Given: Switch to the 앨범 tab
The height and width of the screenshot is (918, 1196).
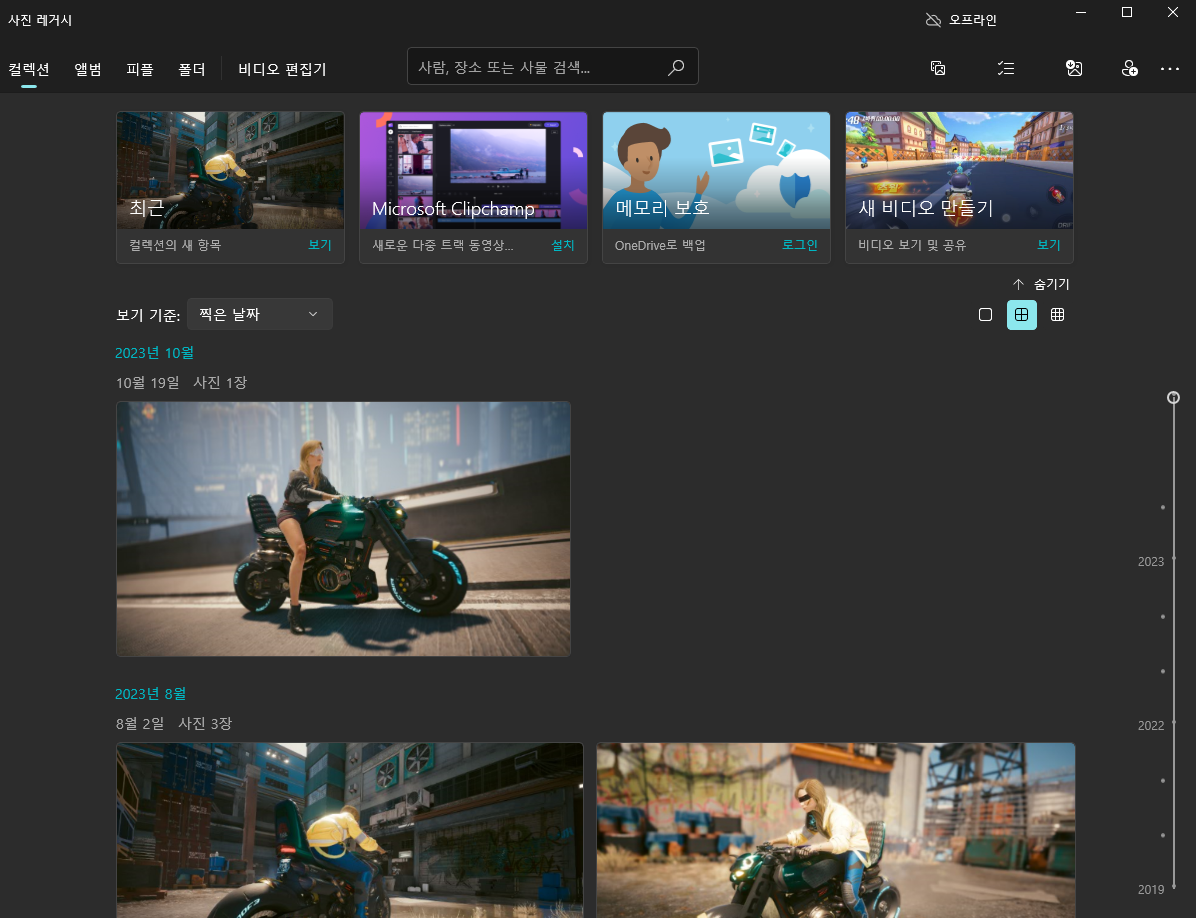Looking at the screenshot, I should coord(88,69).
